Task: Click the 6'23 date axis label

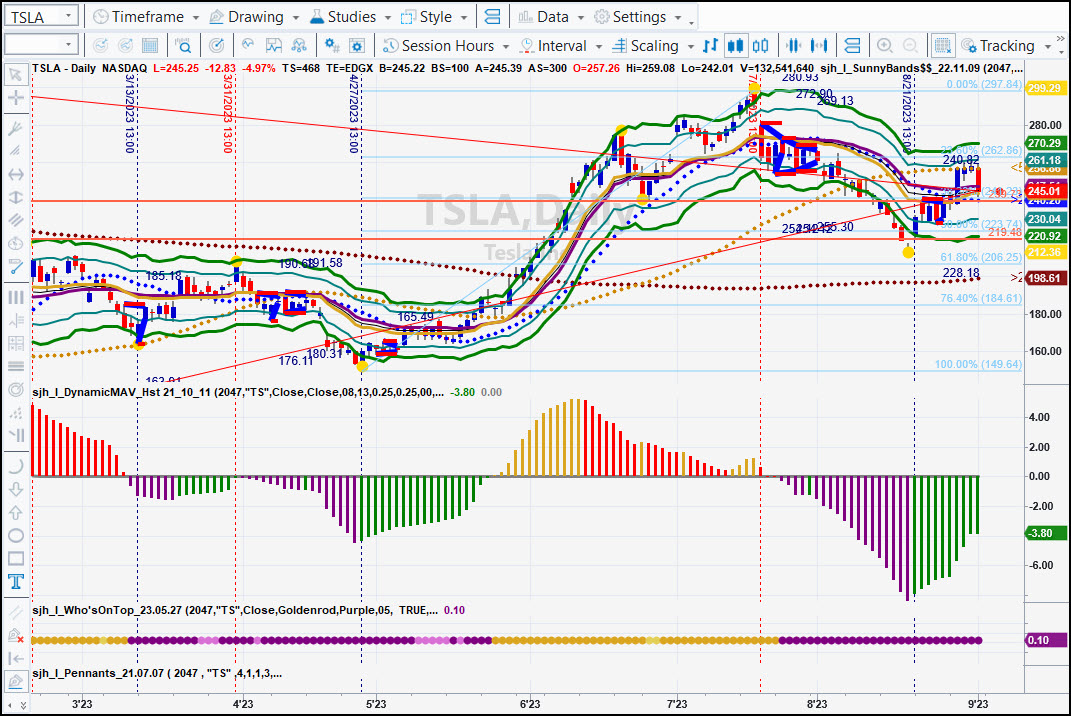Action: (x=529, y=704)
